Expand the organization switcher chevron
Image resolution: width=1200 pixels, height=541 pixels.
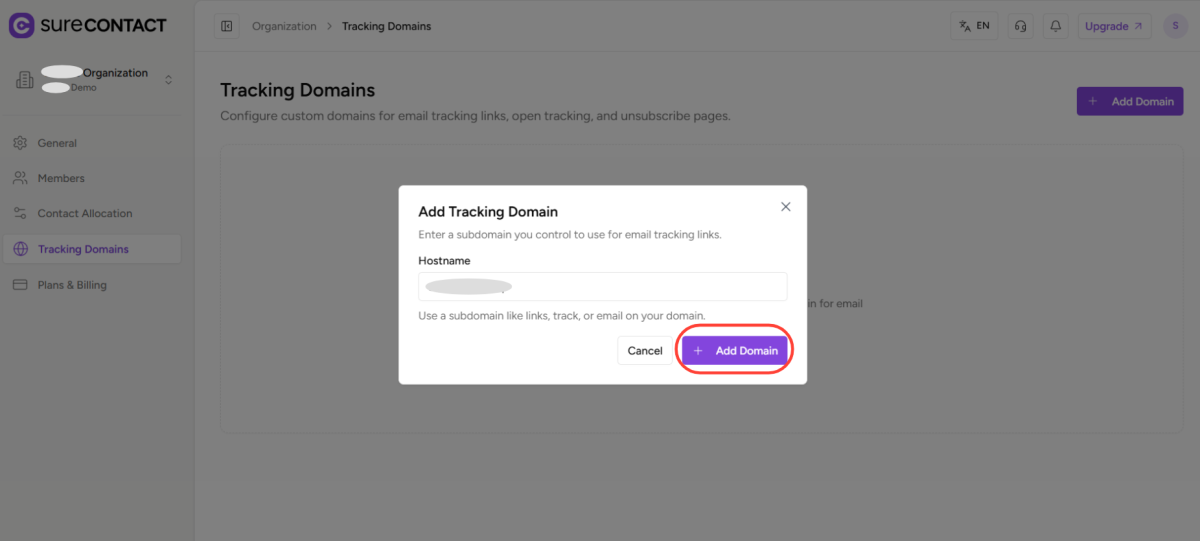[168, 80]
